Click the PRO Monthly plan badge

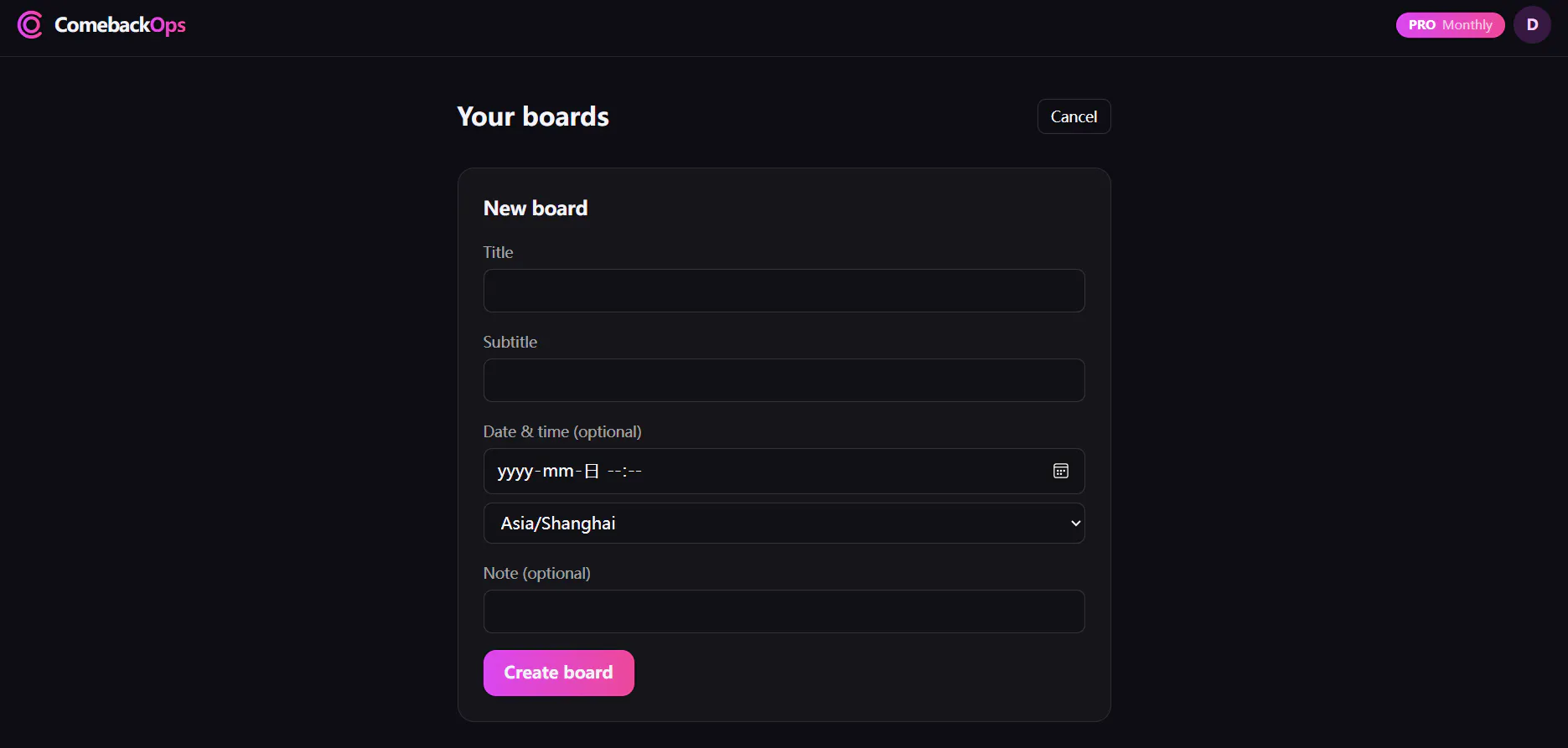(x=1450, y=25)
